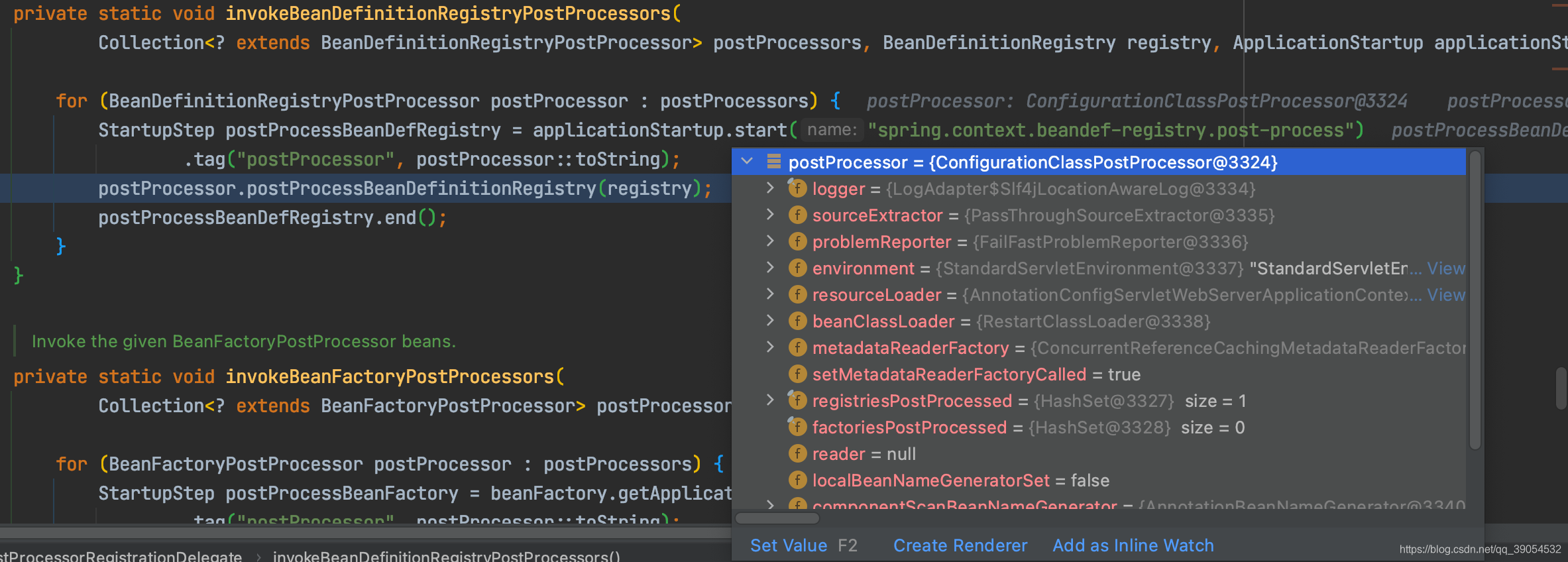Click the metadataReaderFactory field icon
The width and height of the screenshot is (1568, 562).
click(797, 347)
